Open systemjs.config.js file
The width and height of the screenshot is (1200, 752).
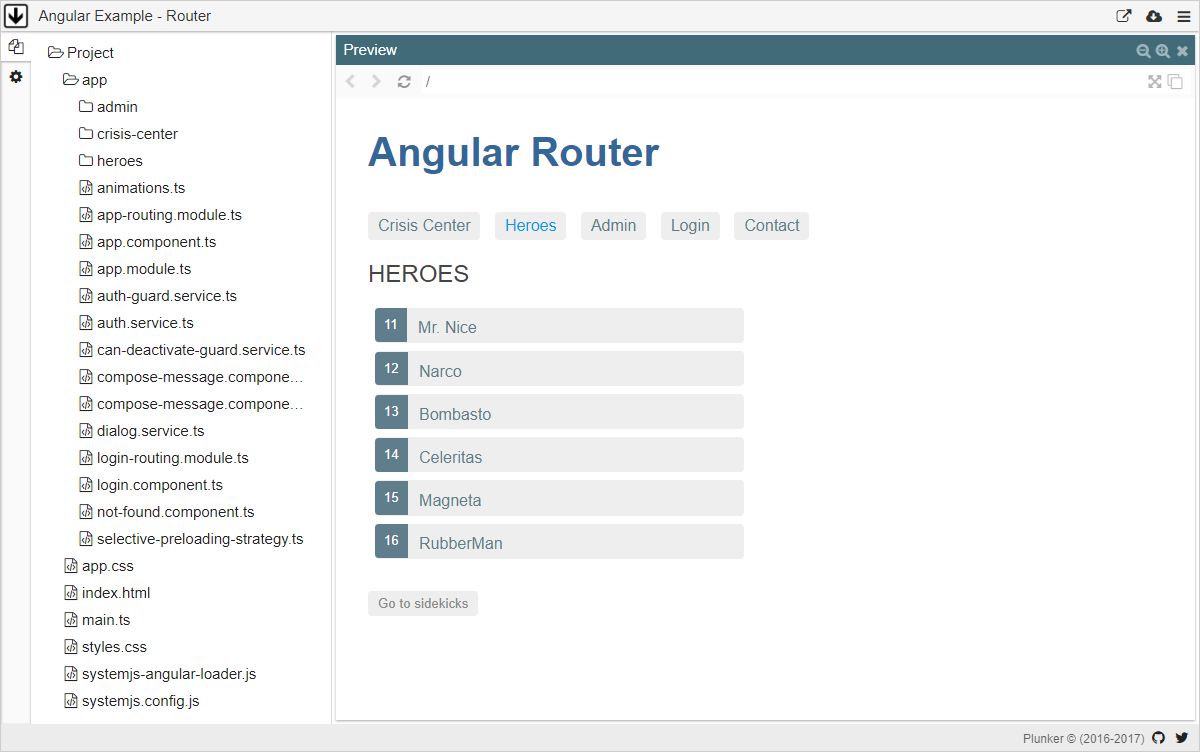[x=131, y=700]
